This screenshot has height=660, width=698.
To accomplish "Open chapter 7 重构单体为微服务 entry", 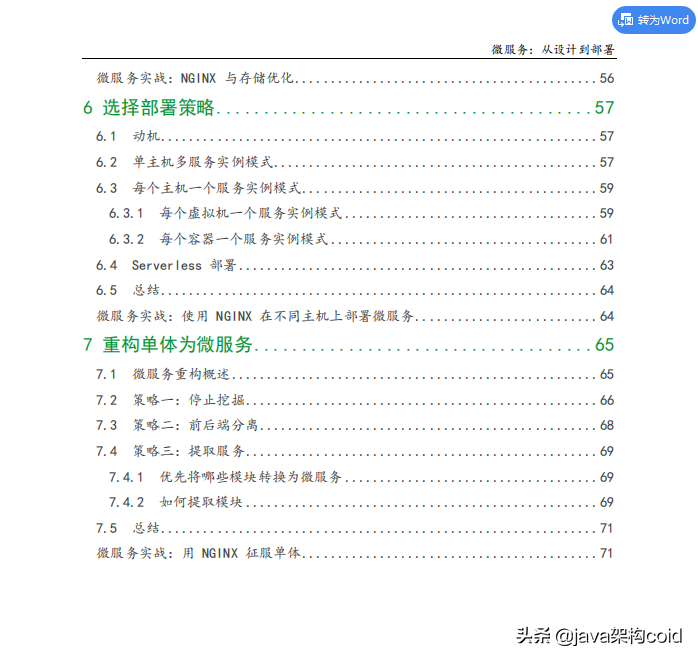I will click(348, 345).
